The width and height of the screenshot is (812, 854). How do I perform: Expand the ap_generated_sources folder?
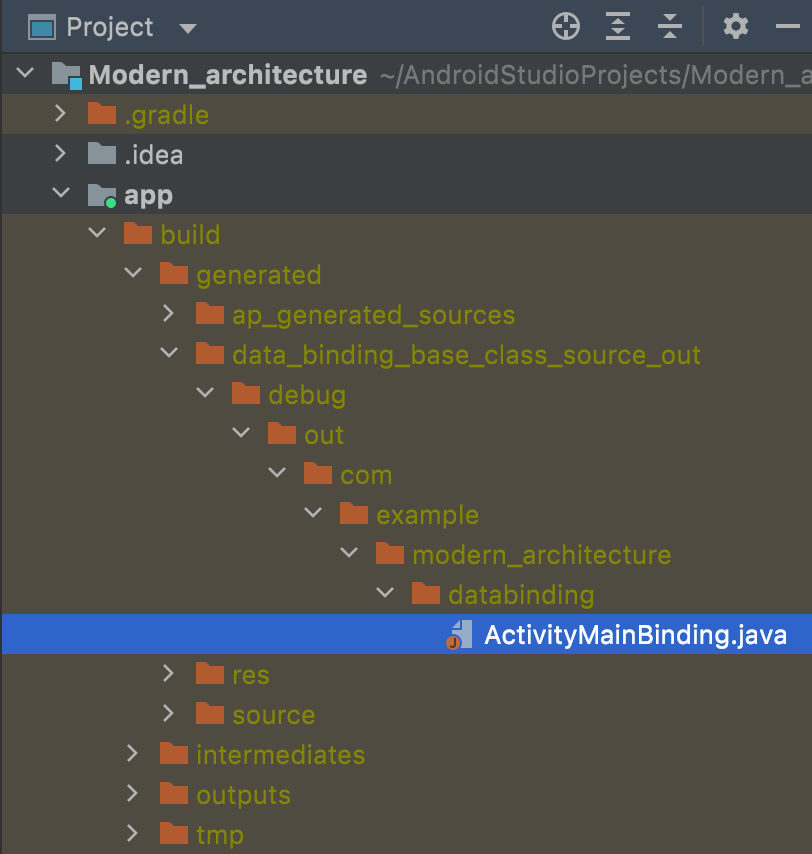click(168, 313)
